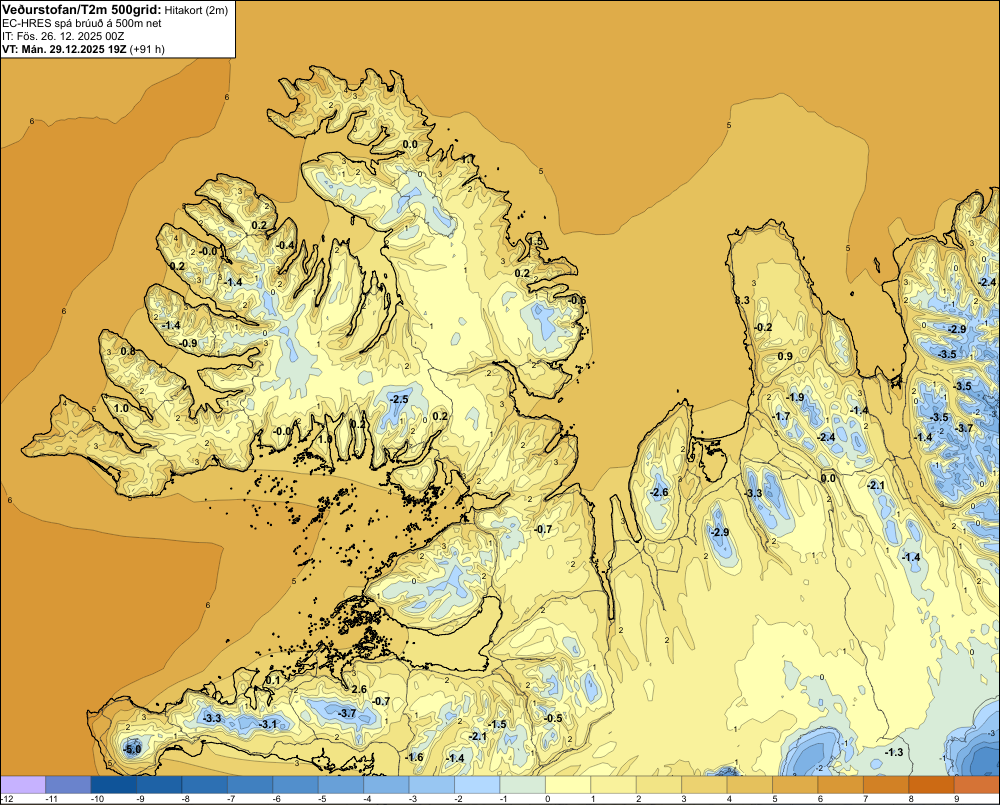
Task: Choose the legend swatch between 2 and 3
Action: click(x=659, y=784)
